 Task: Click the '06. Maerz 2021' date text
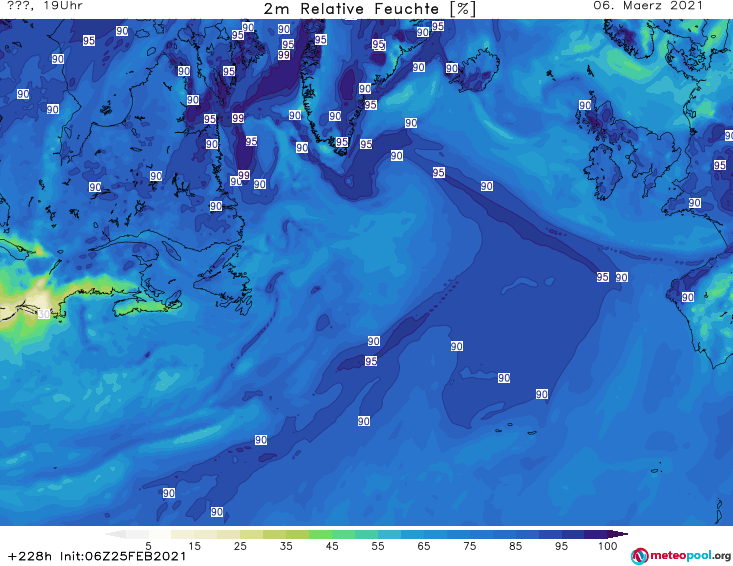coord(648,6)
